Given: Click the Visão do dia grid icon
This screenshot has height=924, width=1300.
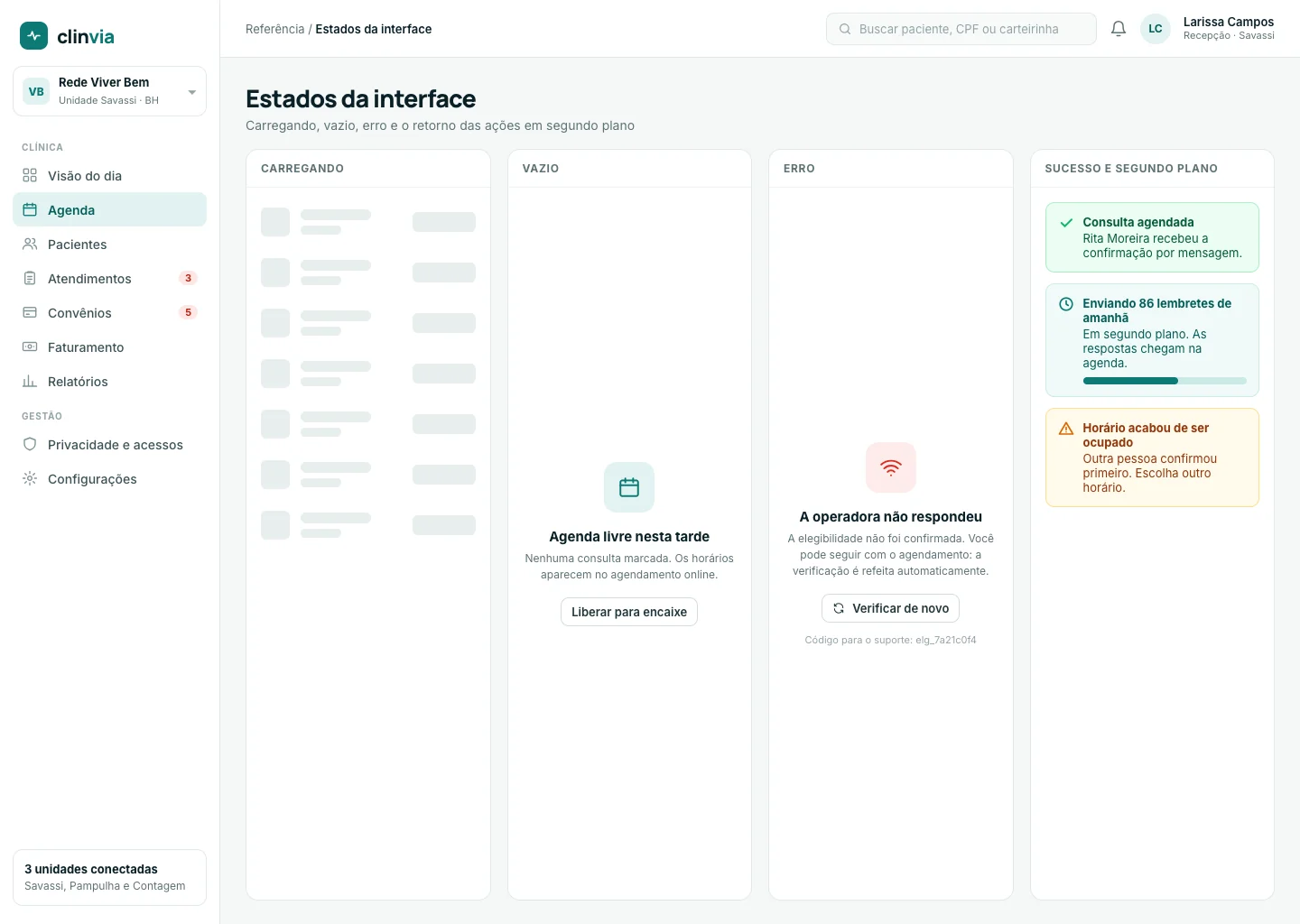Looking at the screenshot, I should [30, 176].
